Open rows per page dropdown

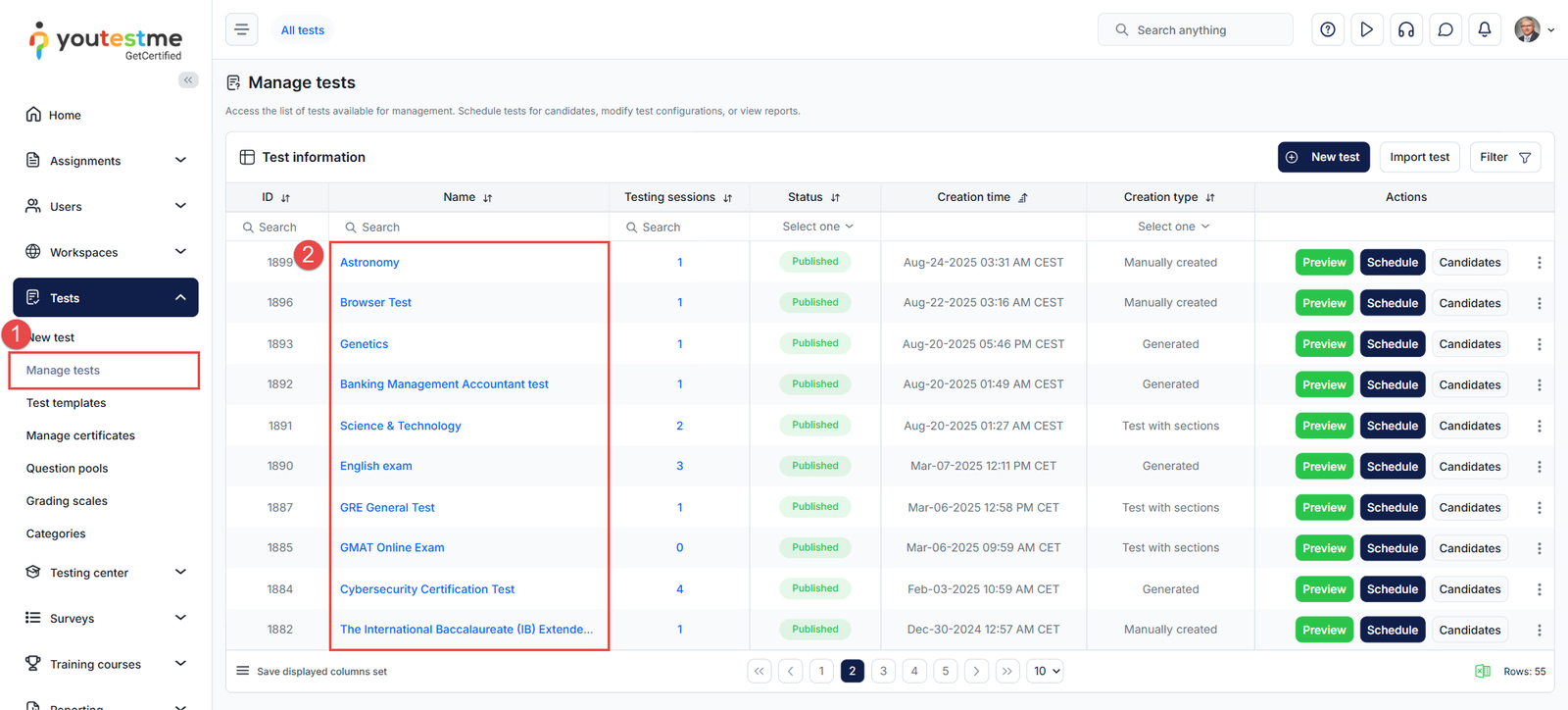[x=1047, y=671]
